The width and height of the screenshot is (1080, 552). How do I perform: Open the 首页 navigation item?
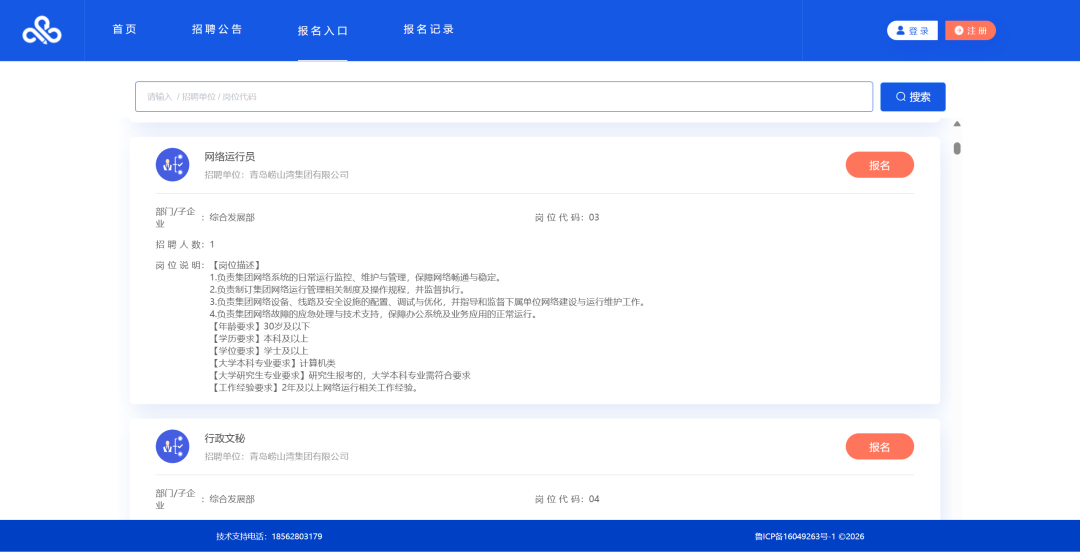click(125, 30)
